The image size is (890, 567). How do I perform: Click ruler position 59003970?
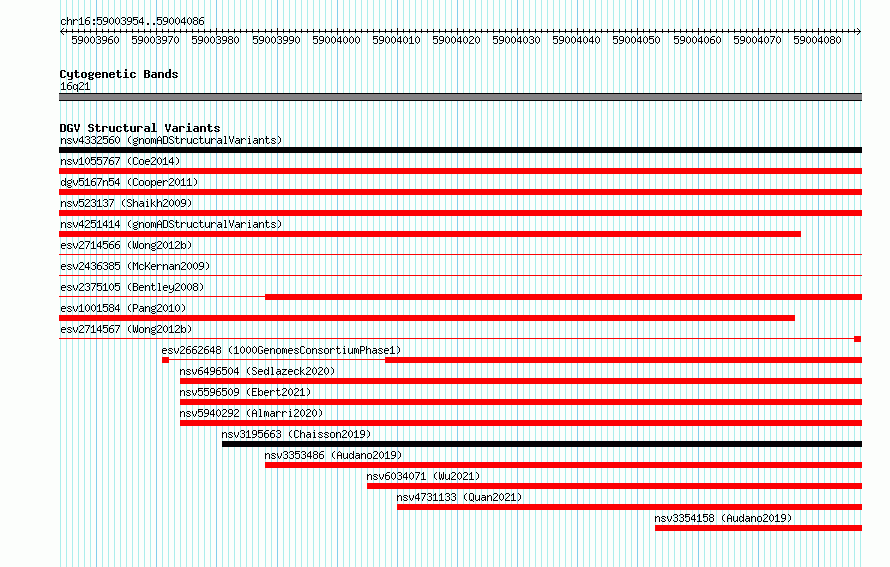tap(156, 40)
